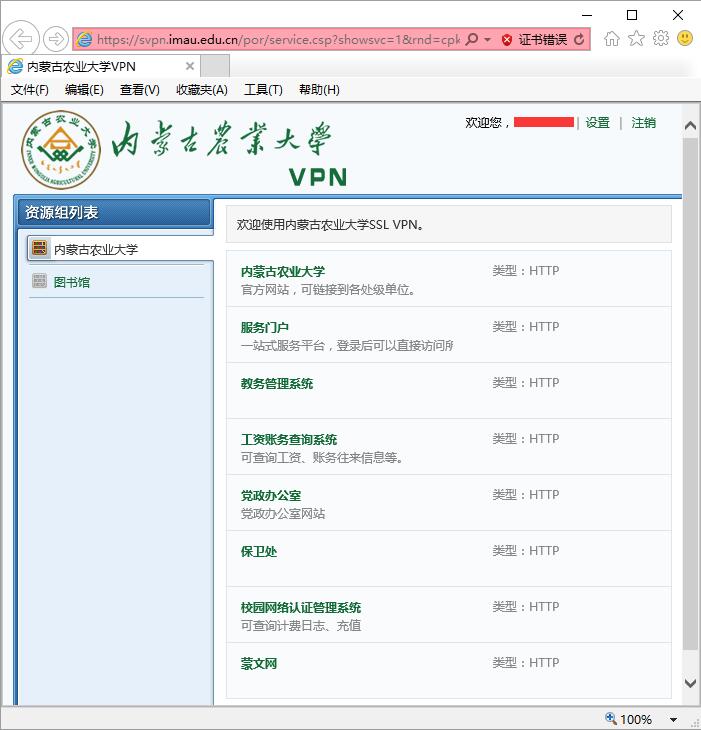Open the 蒙文网 link
Image resolution: width=701 pixels, height=730 pixels.
(258, 663)
